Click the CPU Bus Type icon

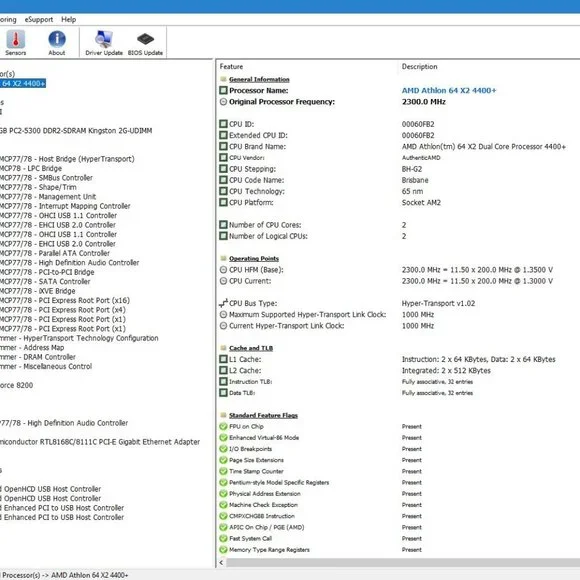pos(223,303)
